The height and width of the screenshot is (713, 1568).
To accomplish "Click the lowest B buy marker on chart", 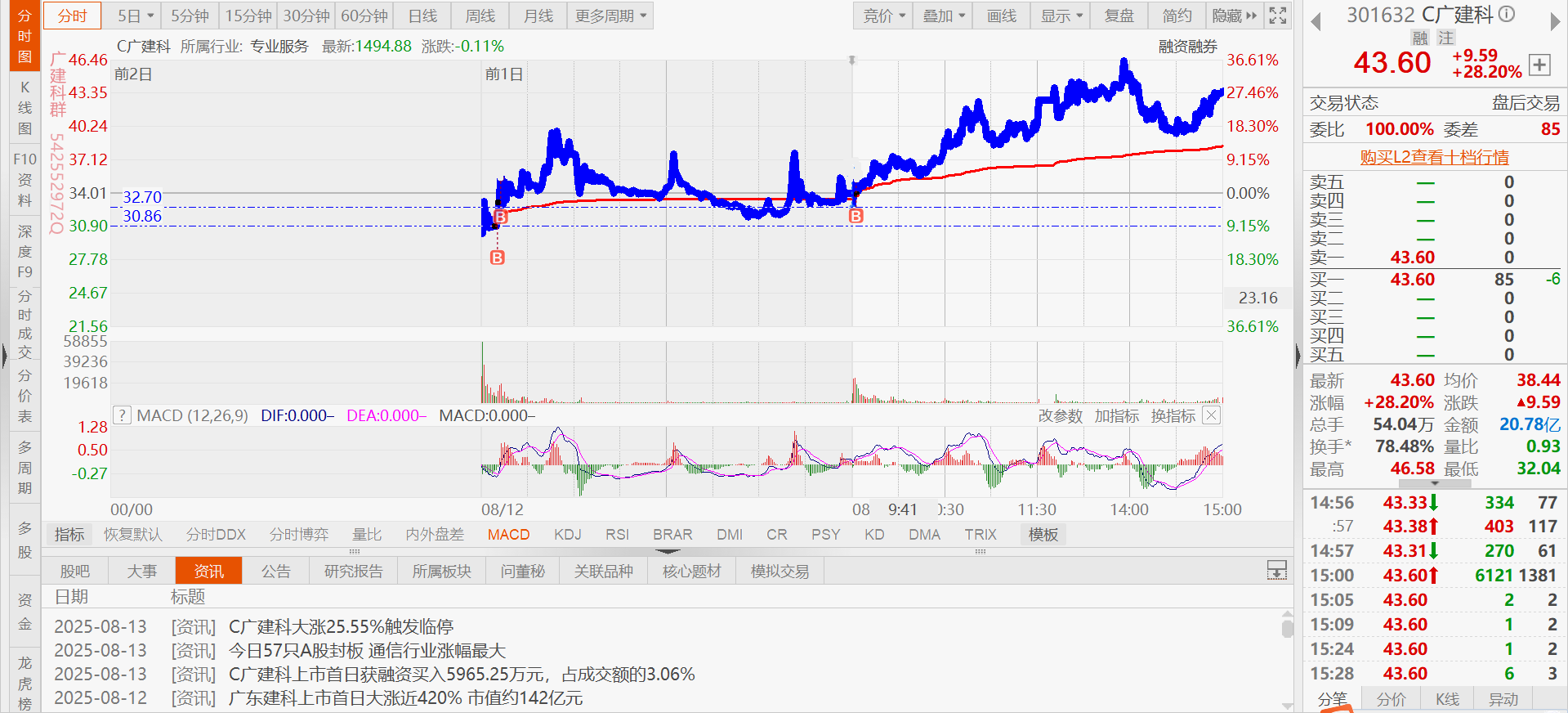I will point(497,258).
